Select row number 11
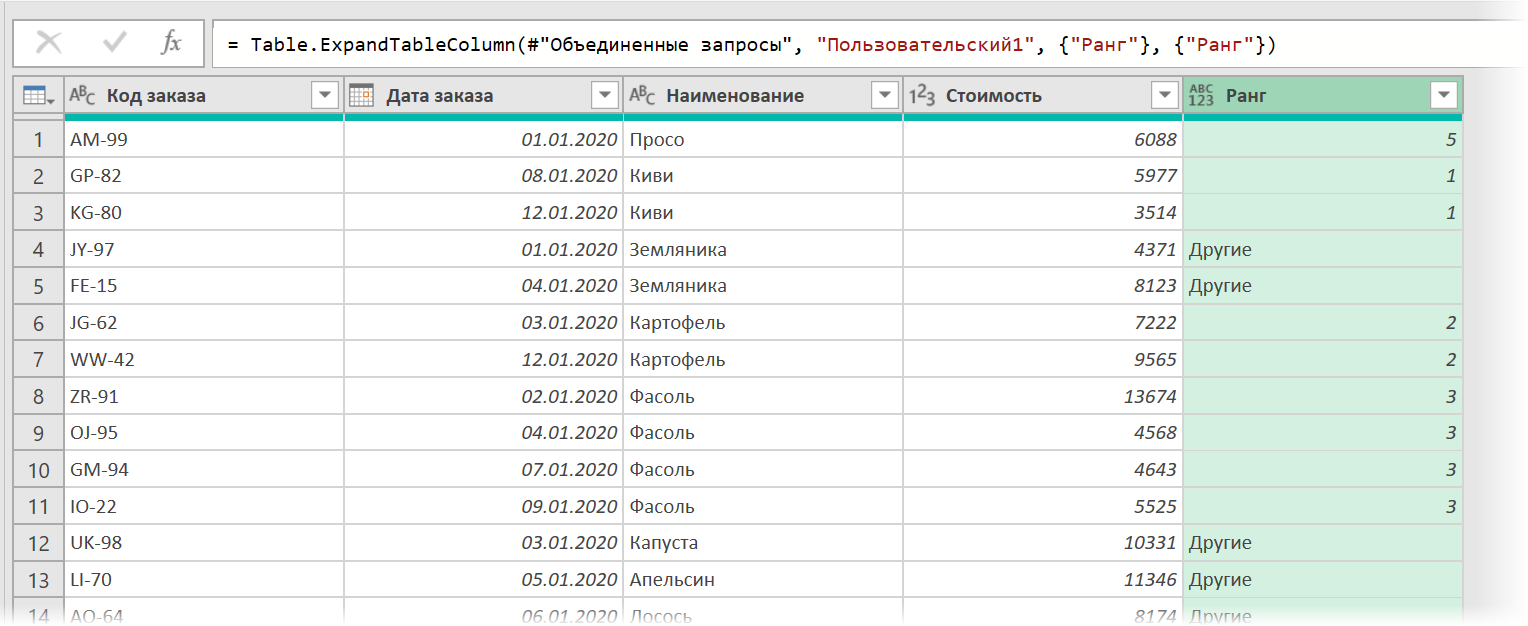Viewport: 1528px width, 626px height. coord(39,506)
